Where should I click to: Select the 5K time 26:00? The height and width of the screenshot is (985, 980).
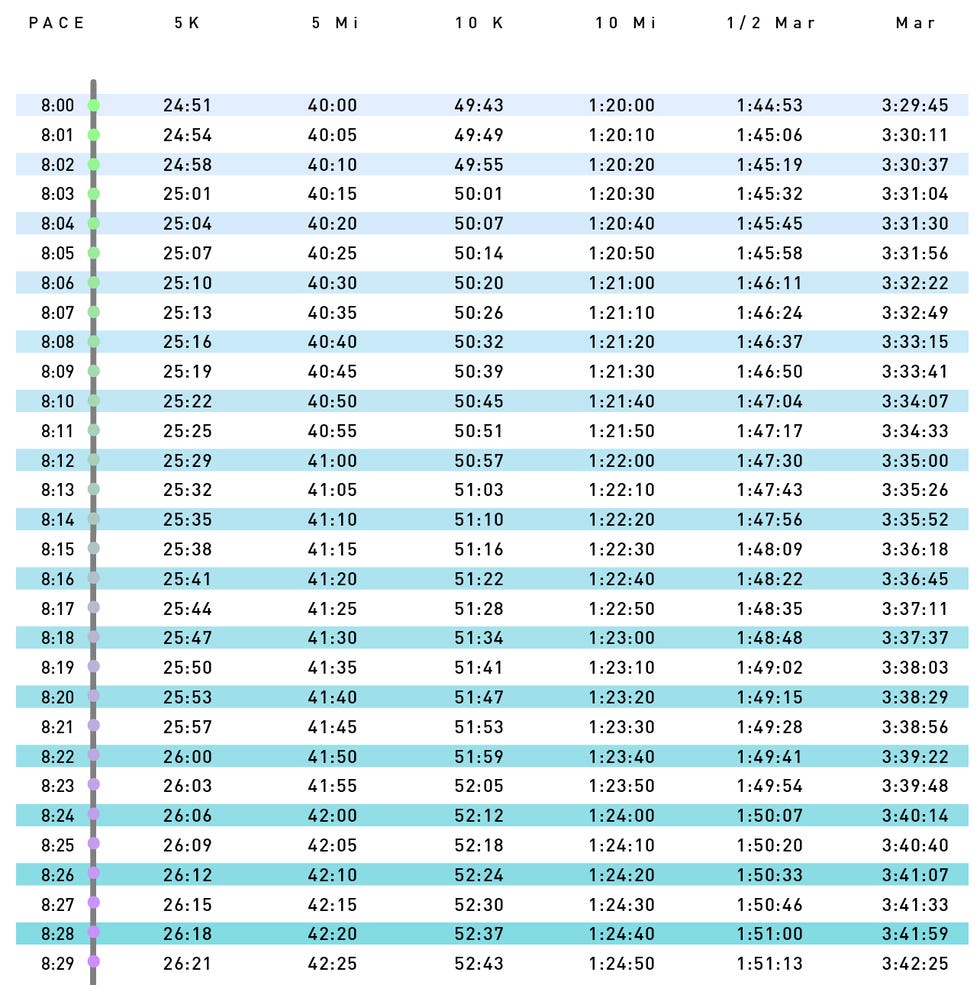pyautogui.click(x=187, y=756)
